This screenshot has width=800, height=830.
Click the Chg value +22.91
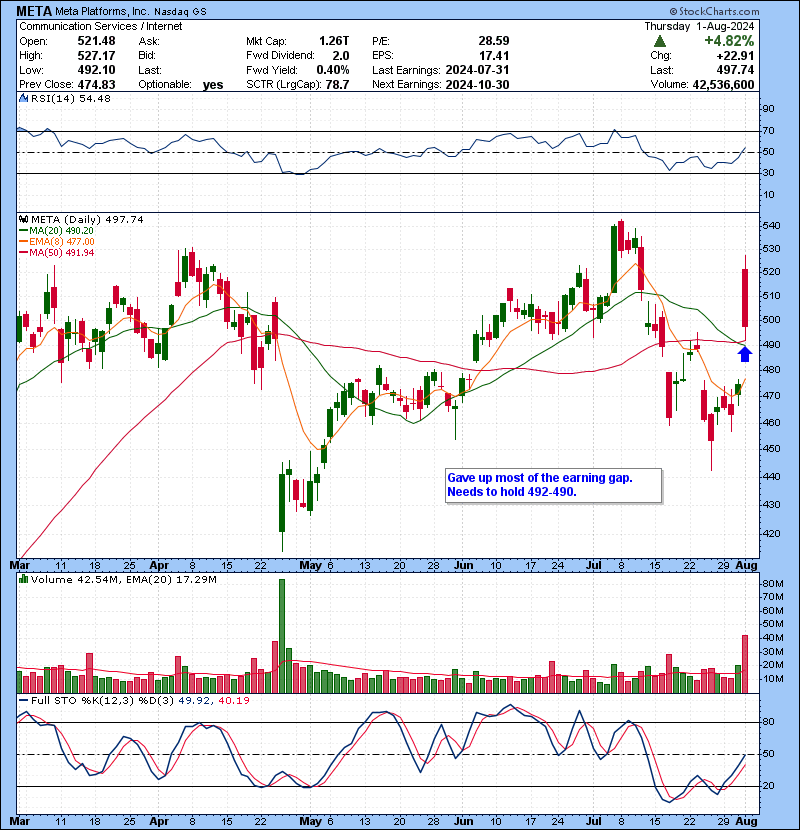(x=735, y=55)
